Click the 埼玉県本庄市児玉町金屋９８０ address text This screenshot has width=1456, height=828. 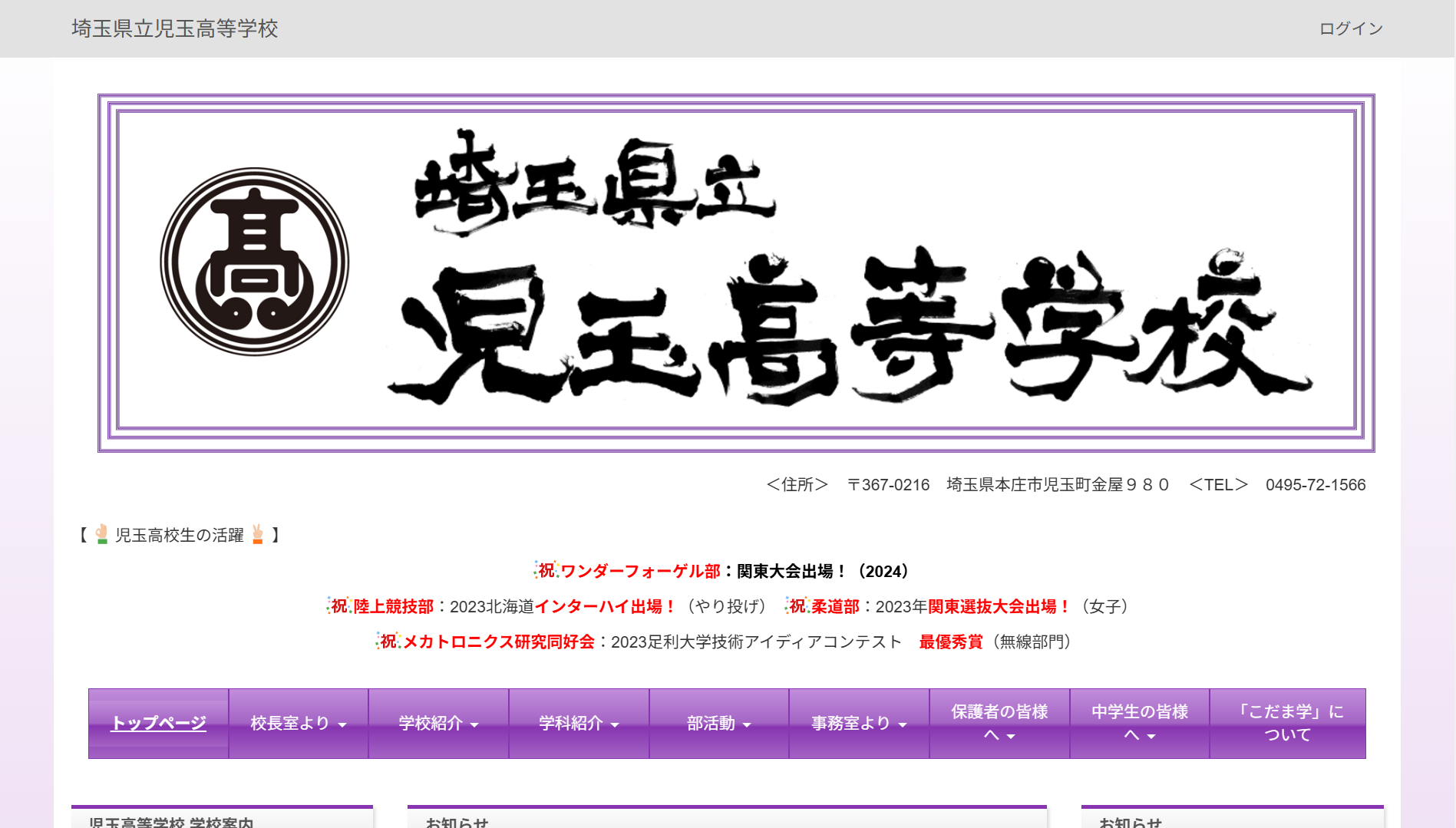tap(1058, 485)
